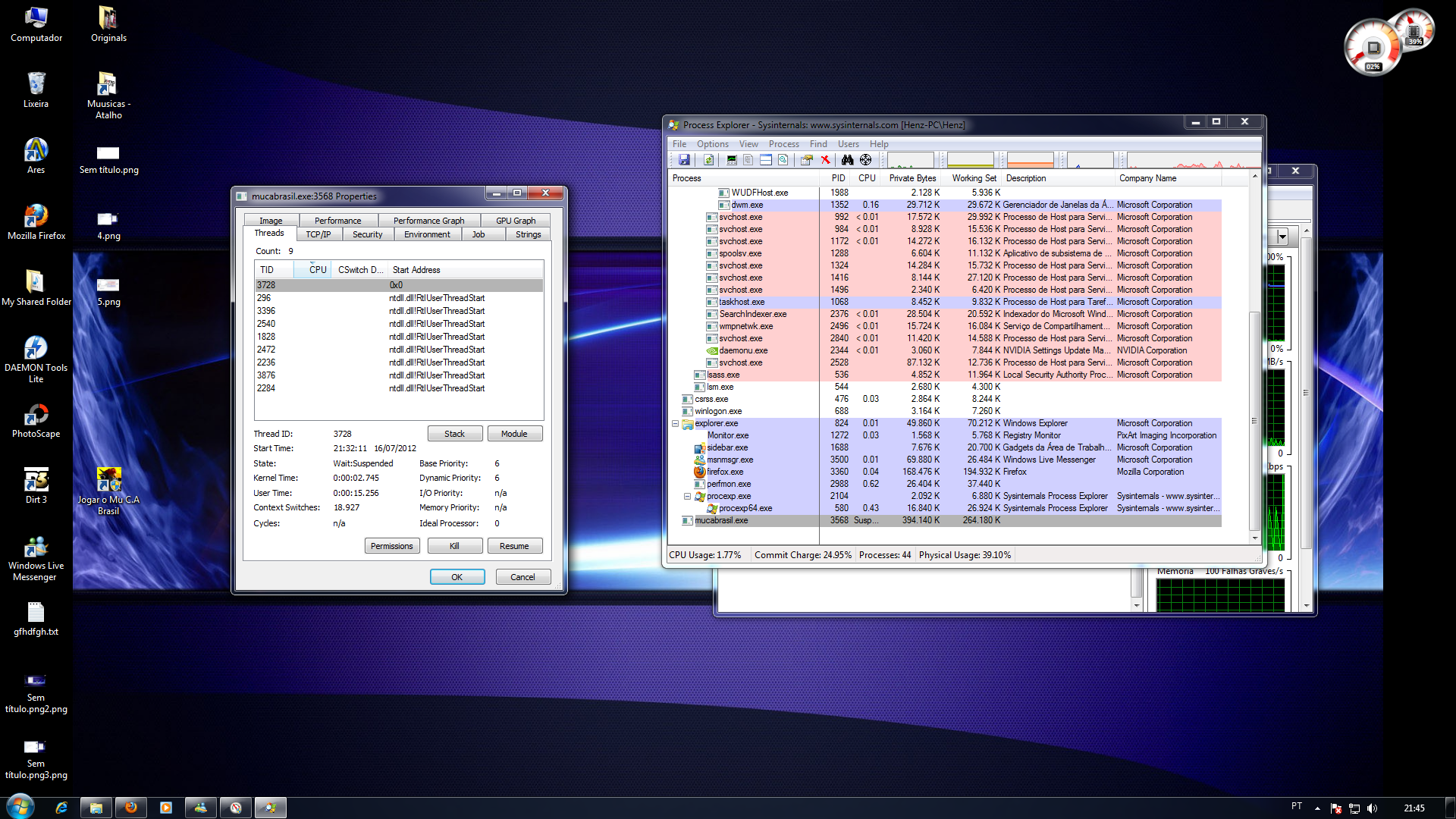Select thread 2540 in the thread list

[266, 324]
